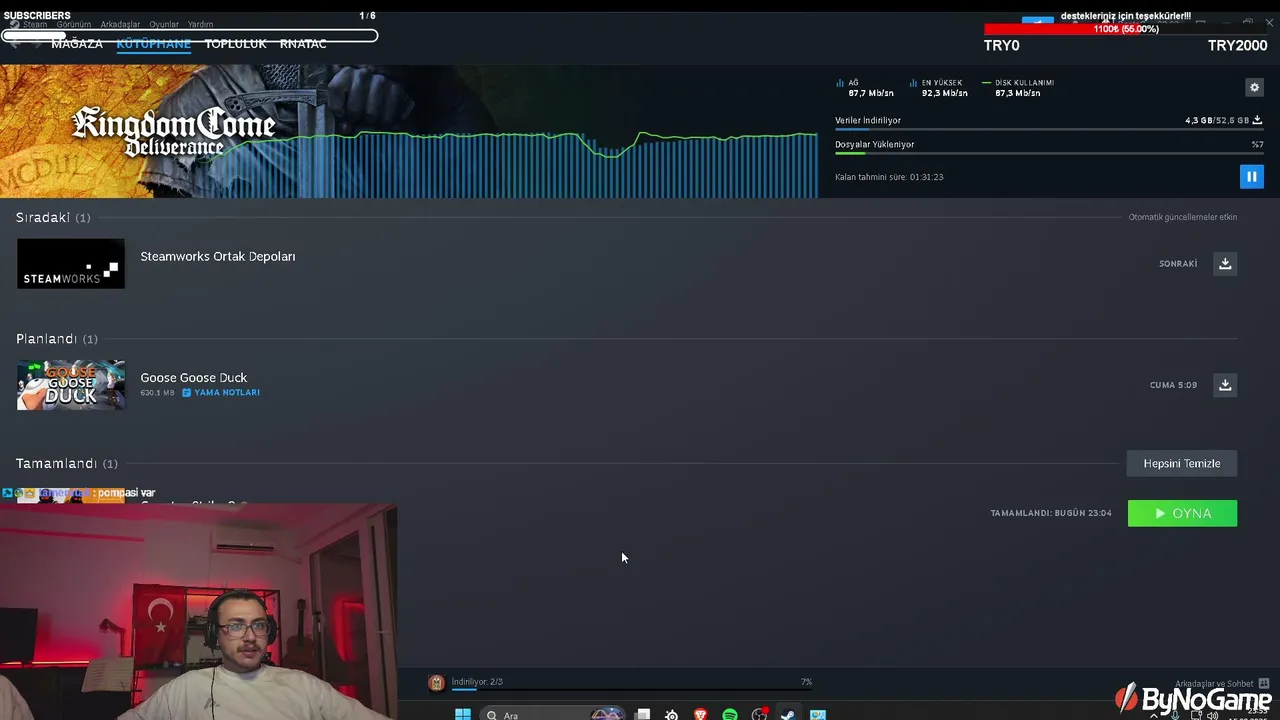Click the Kingdom Come Deliverance banner logo
This screenshot has width=1280, height=720.
coord(173,131)
